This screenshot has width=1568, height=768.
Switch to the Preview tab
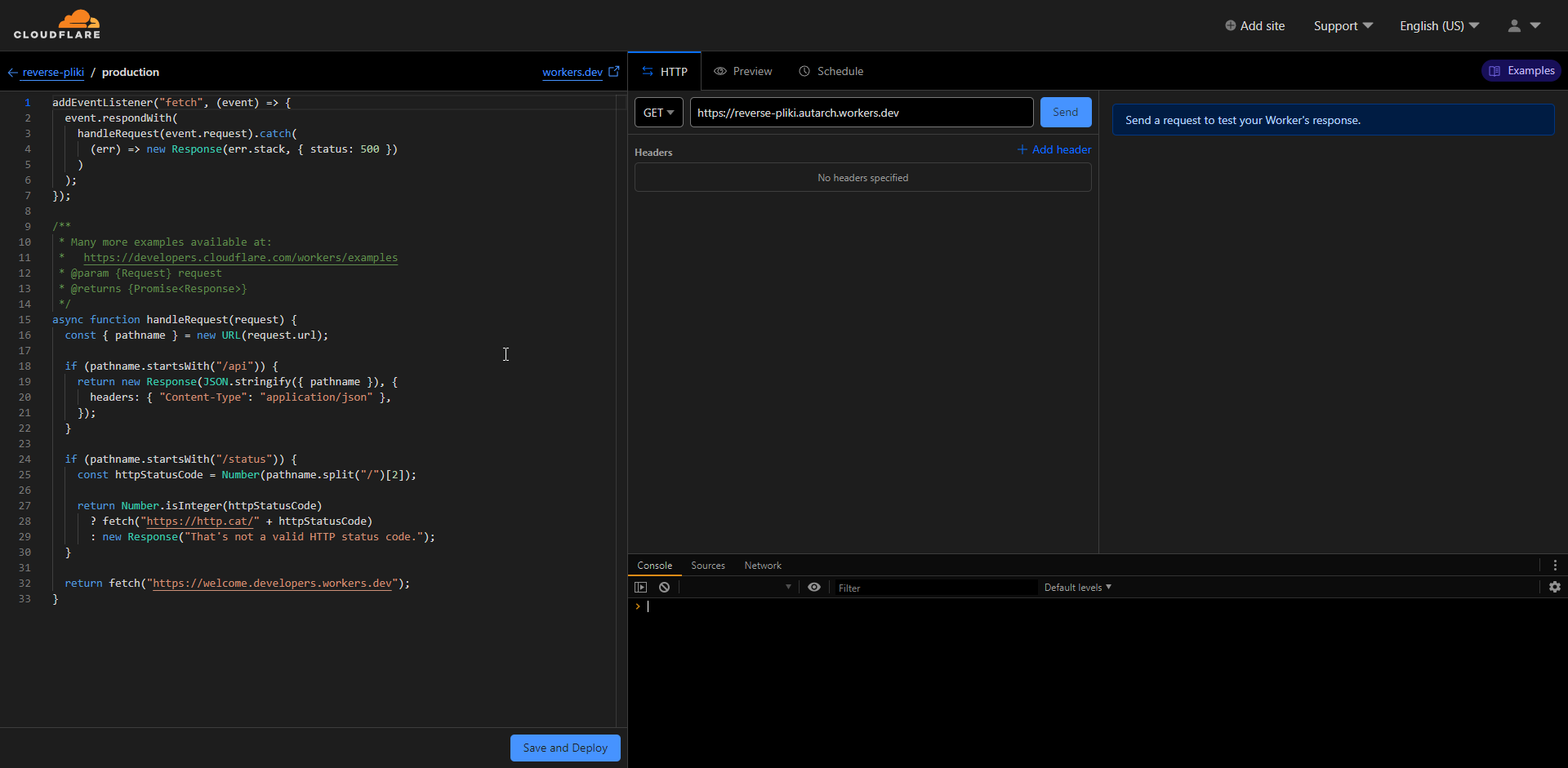[743, 71]
